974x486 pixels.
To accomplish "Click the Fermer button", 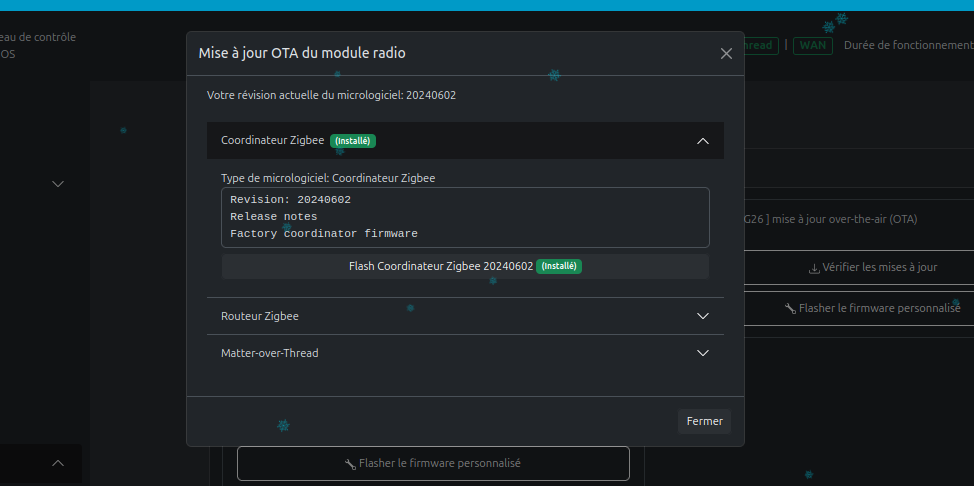I will (704, 421).
